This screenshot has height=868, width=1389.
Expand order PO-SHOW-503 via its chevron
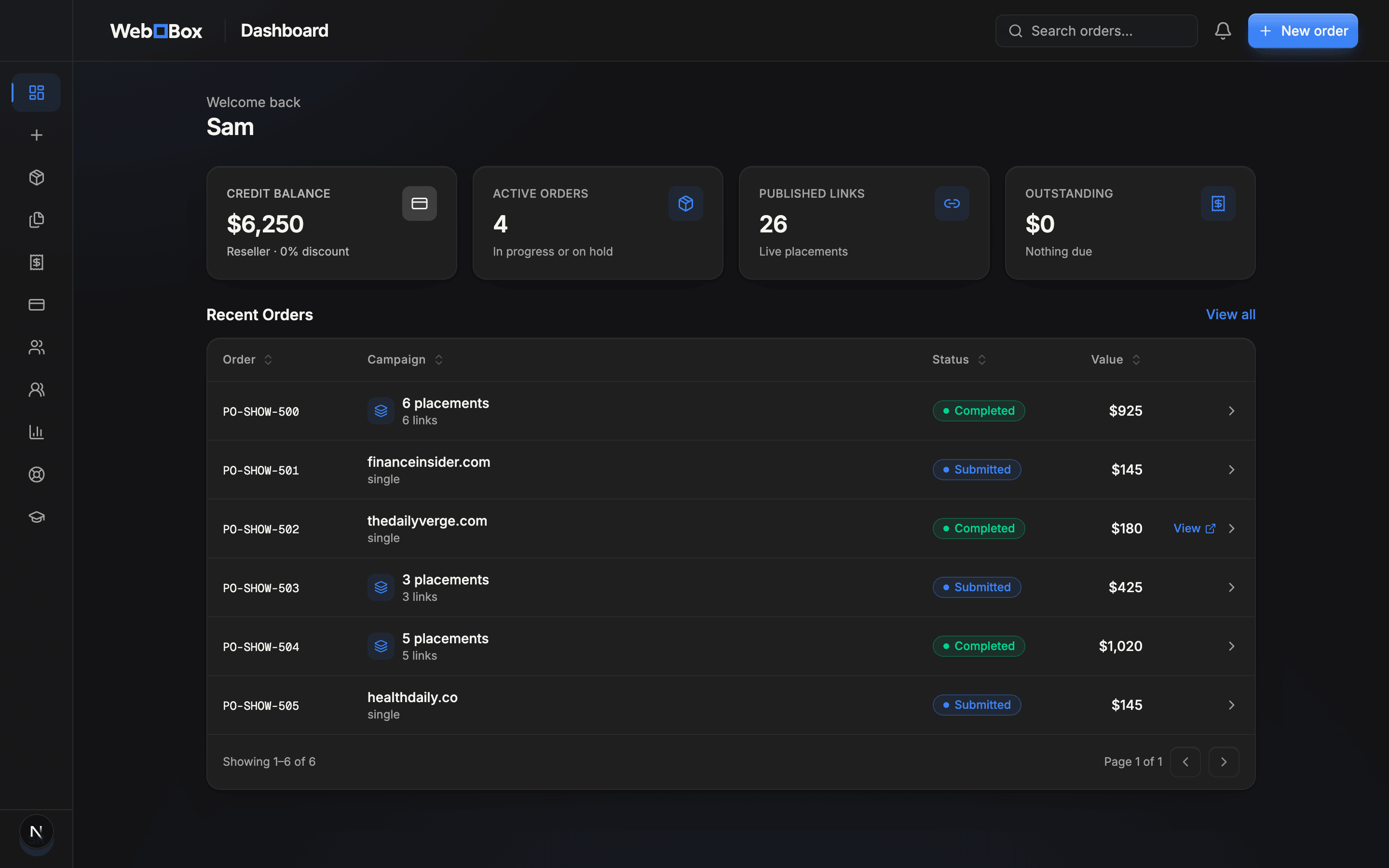(x=1231, y=587)
